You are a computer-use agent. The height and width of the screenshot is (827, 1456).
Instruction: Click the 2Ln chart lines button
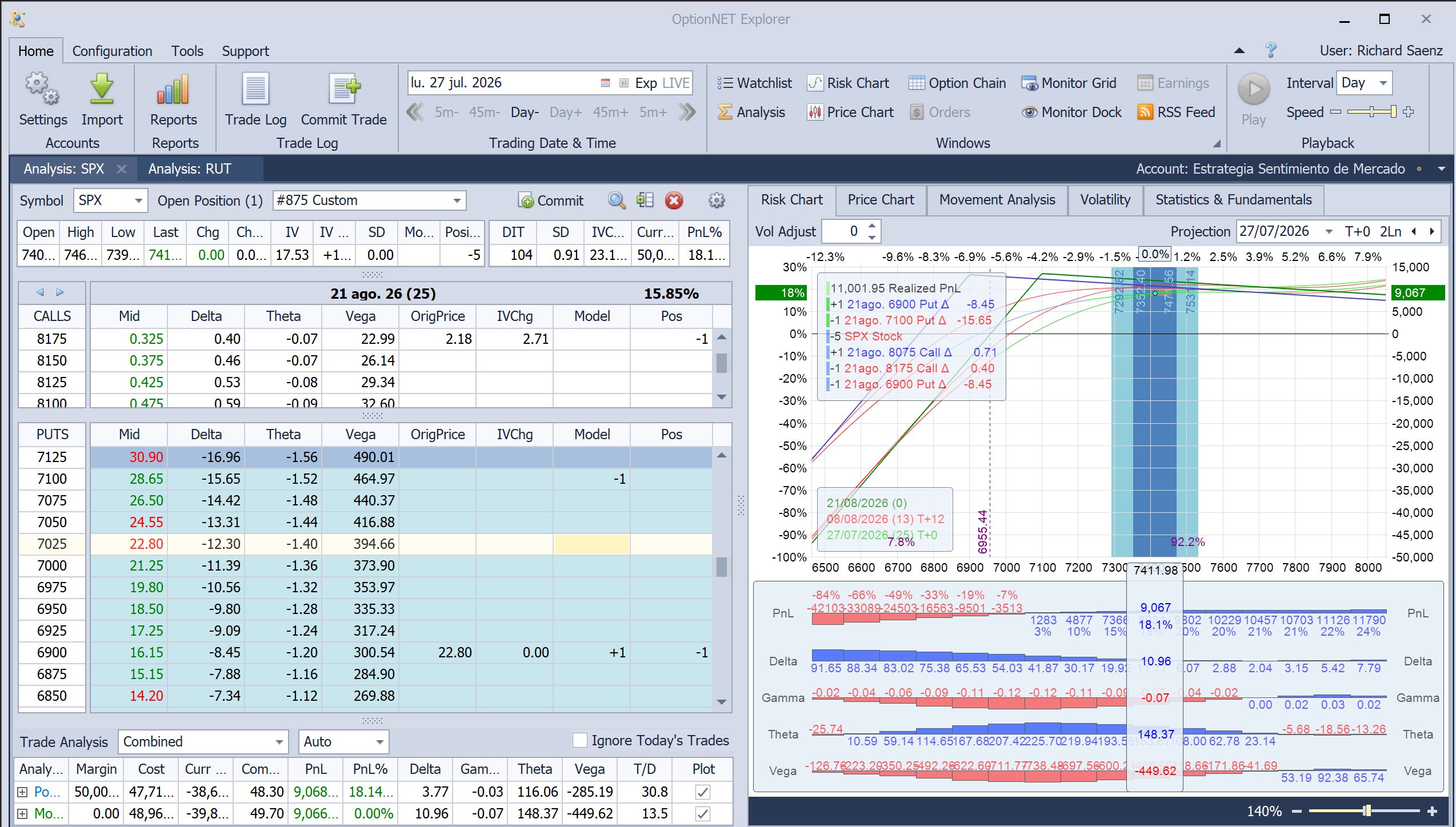pyautogui.click(x=1390, y=231)
